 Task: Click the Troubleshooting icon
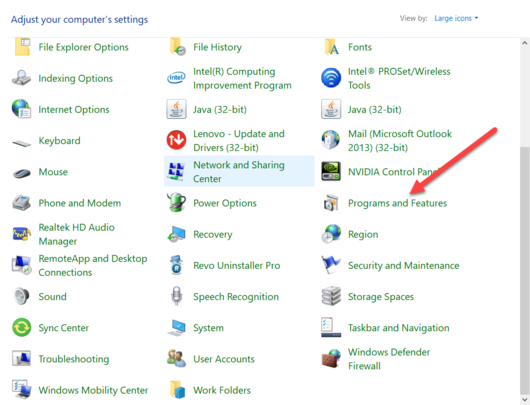tap(21, 359)
